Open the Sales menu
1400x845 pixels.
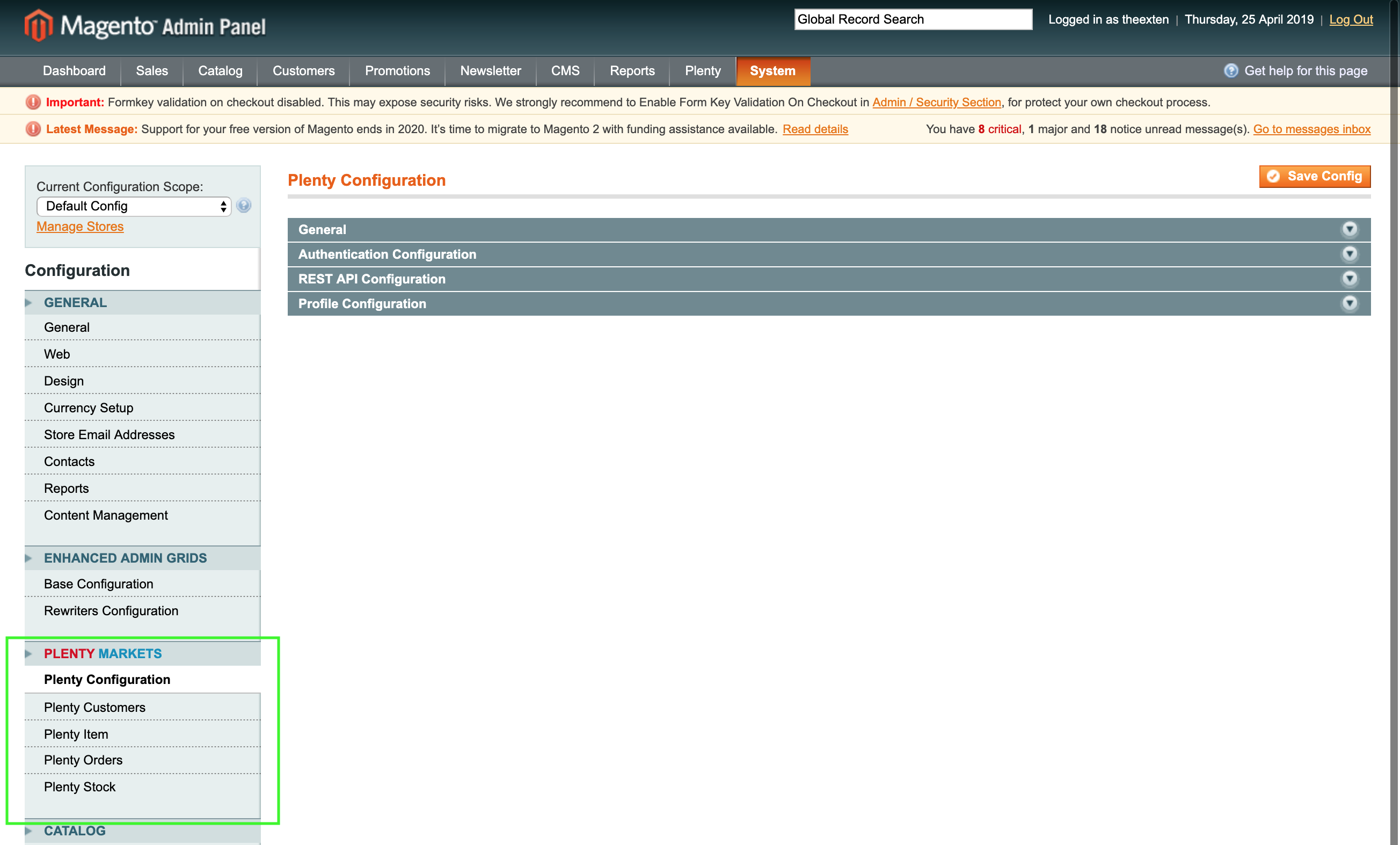point(152,71)
